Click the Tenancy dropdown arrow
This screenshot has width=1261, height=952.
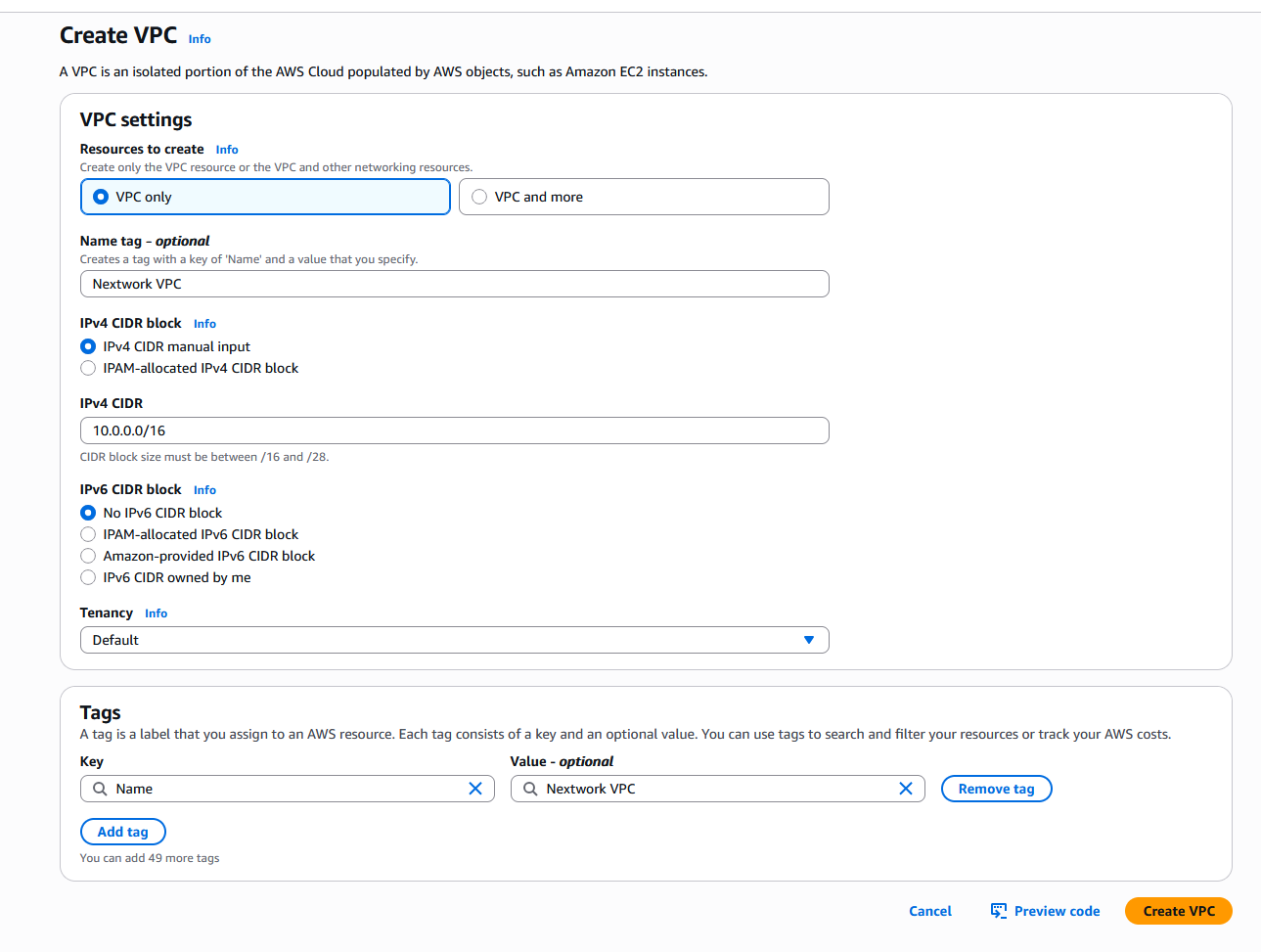(809, 640)
